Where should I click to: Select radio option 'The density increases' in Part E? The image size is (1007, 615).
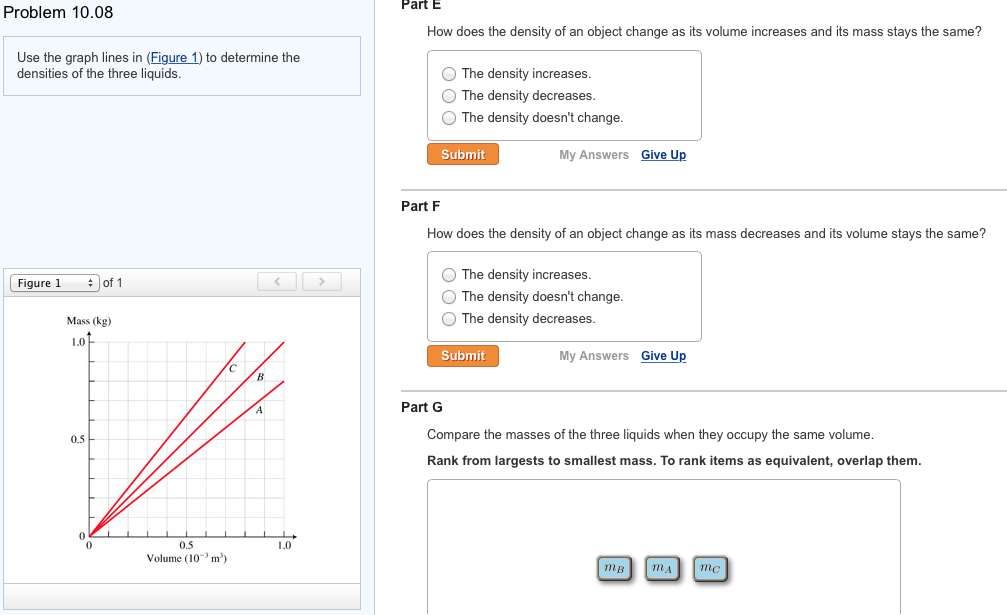(x=449, y=73)
